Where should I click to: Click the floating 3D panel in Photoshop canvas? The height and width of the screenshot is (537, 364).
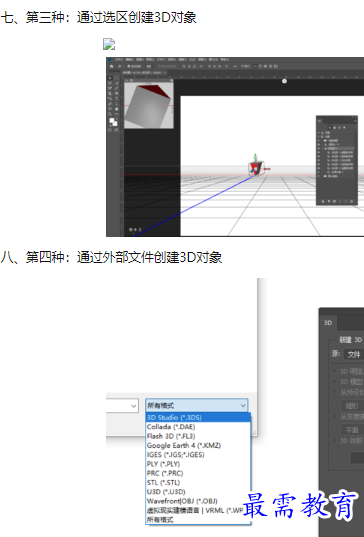[x=337, y=160]
